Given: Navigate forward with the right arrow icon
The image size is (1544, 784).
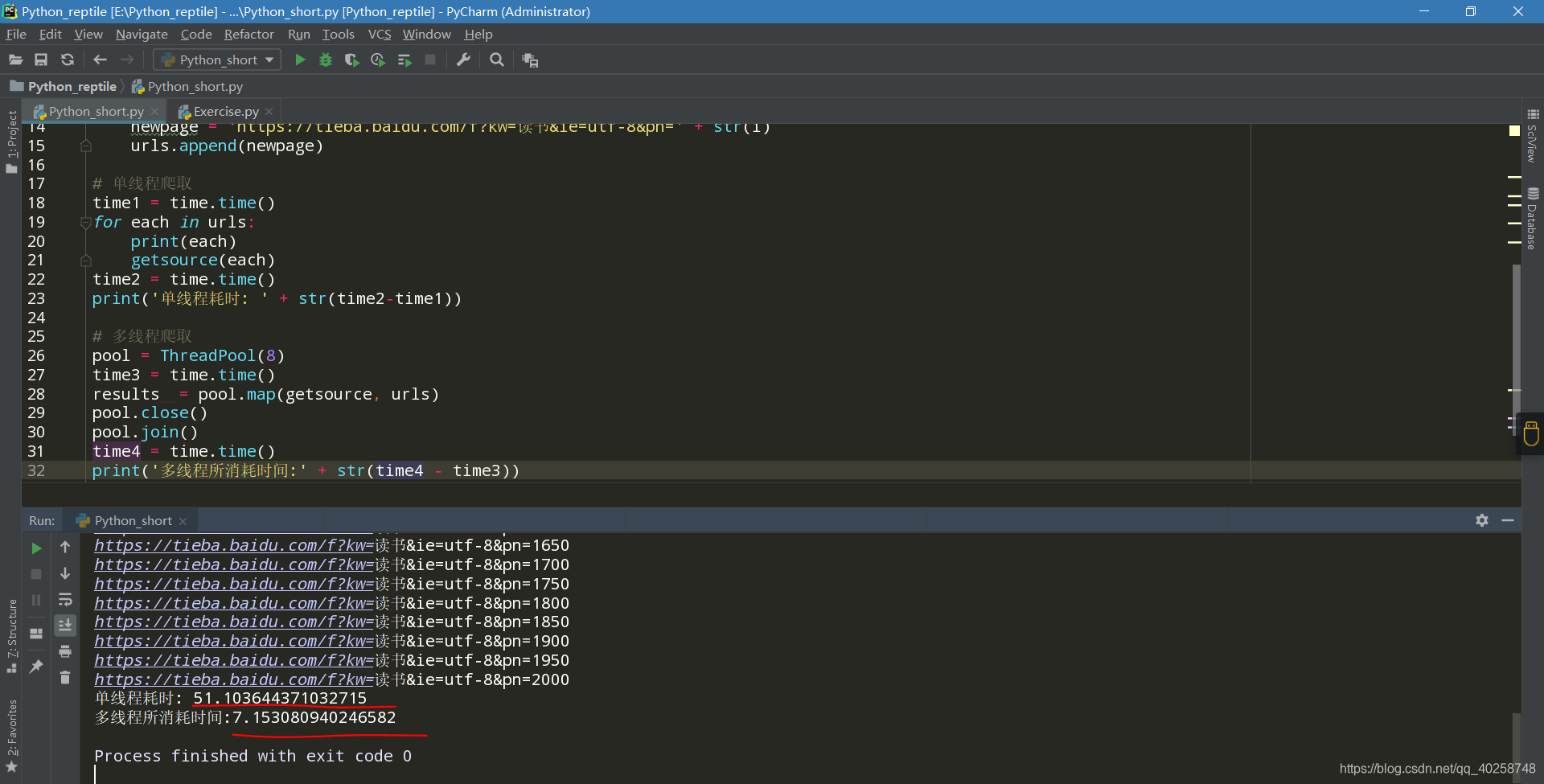Looking at the screenshot, I should click(127, 60).
